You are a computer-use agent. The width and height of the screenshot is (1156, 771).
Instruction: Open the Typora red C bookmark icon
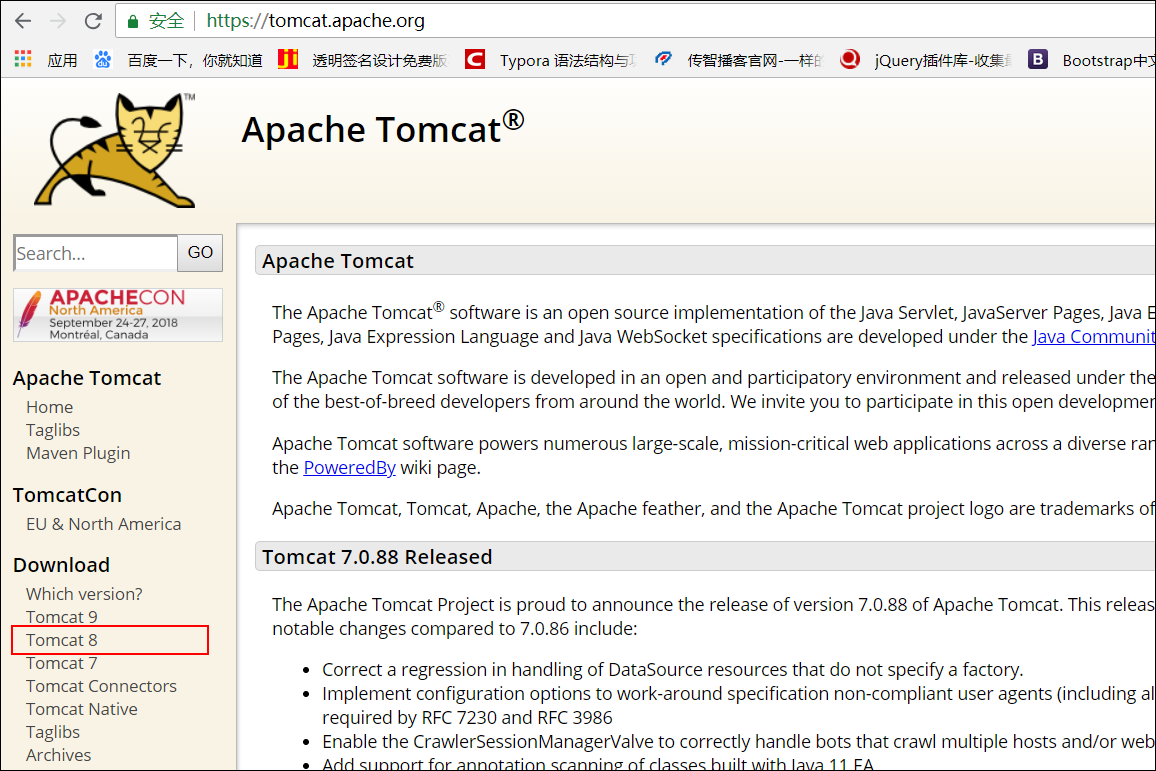(475, 59)
